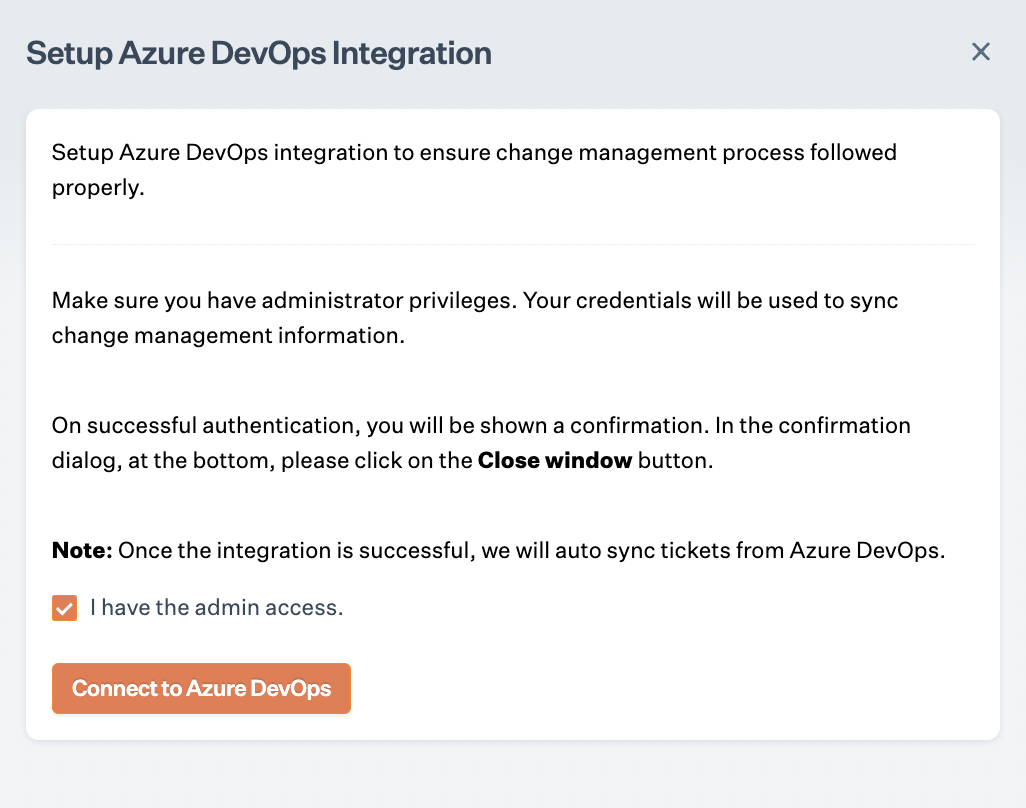Screen dimensions: 1026x808
Task: Click the intro sentence about change management process
Action: (474, 153)
